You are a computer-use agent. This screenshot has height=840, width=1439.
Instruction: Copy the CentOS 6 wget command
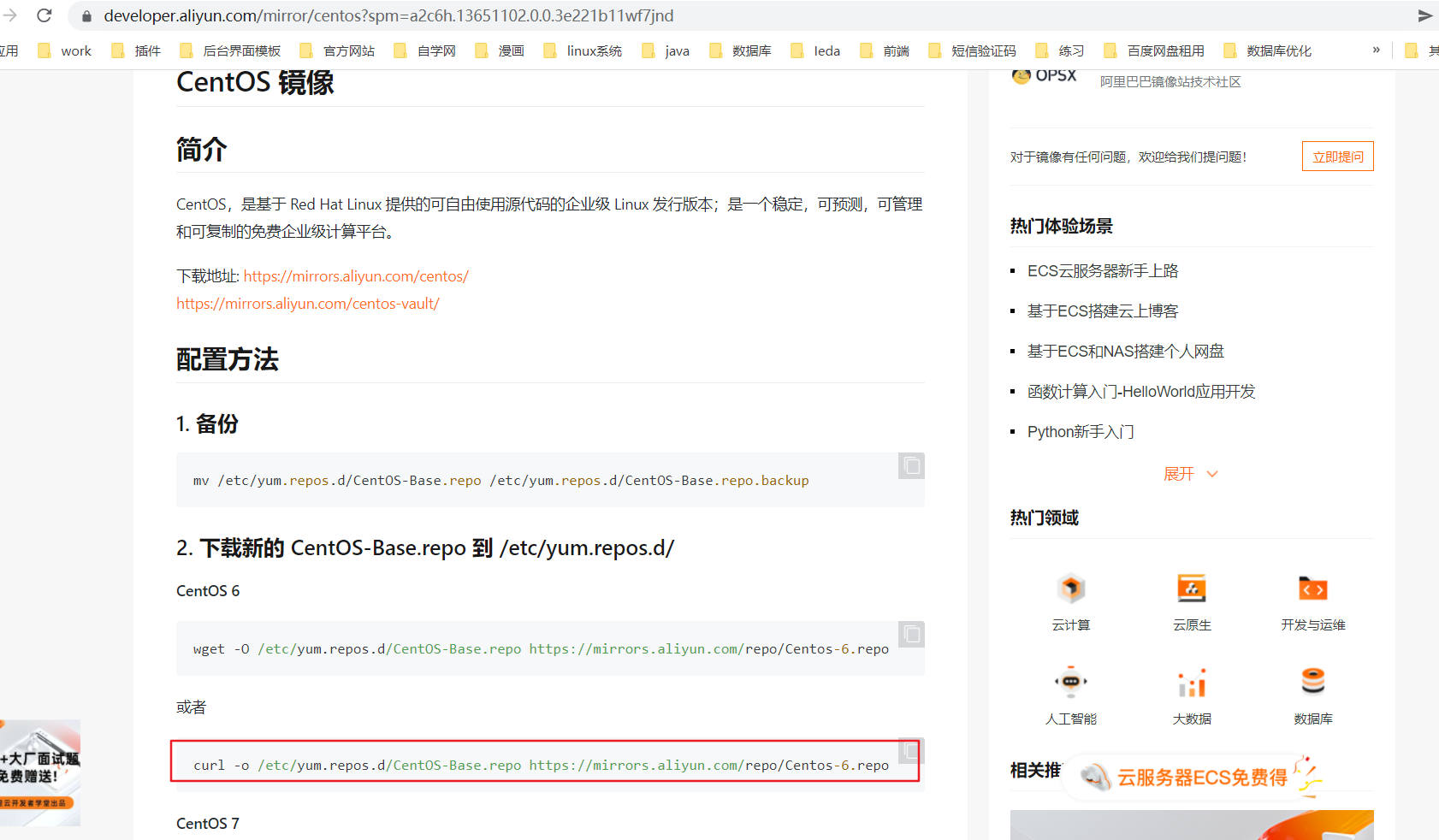[912, 634]
